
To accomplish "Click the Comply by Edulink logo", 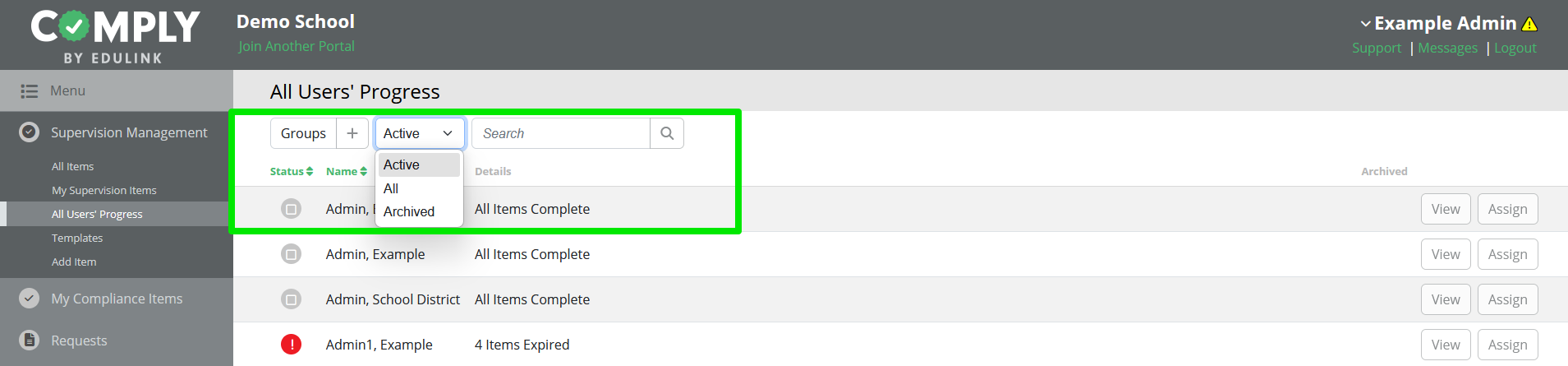I will pyautogui.click(x=115, y=35).
